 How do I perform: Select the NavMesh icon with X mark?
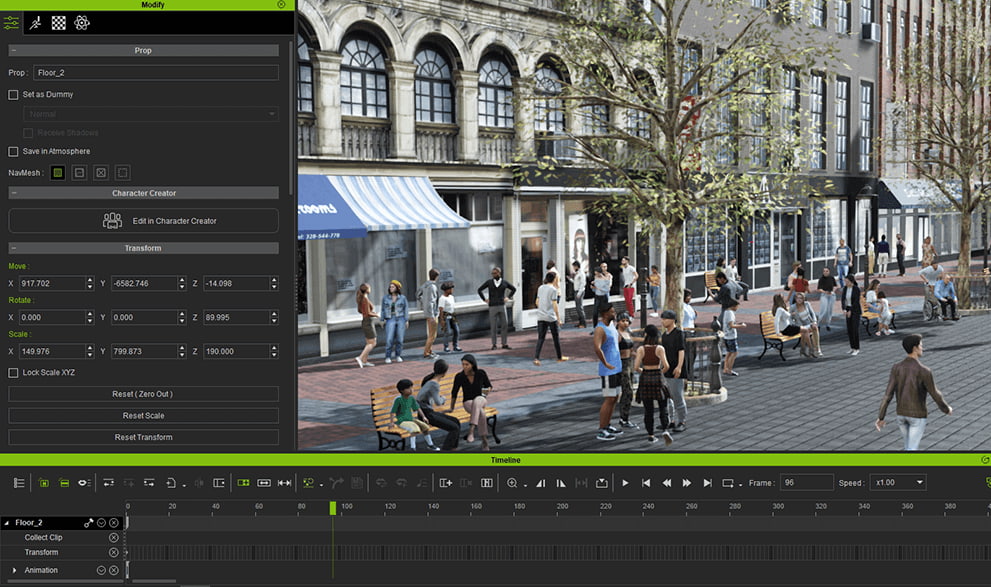coord(101,173)
